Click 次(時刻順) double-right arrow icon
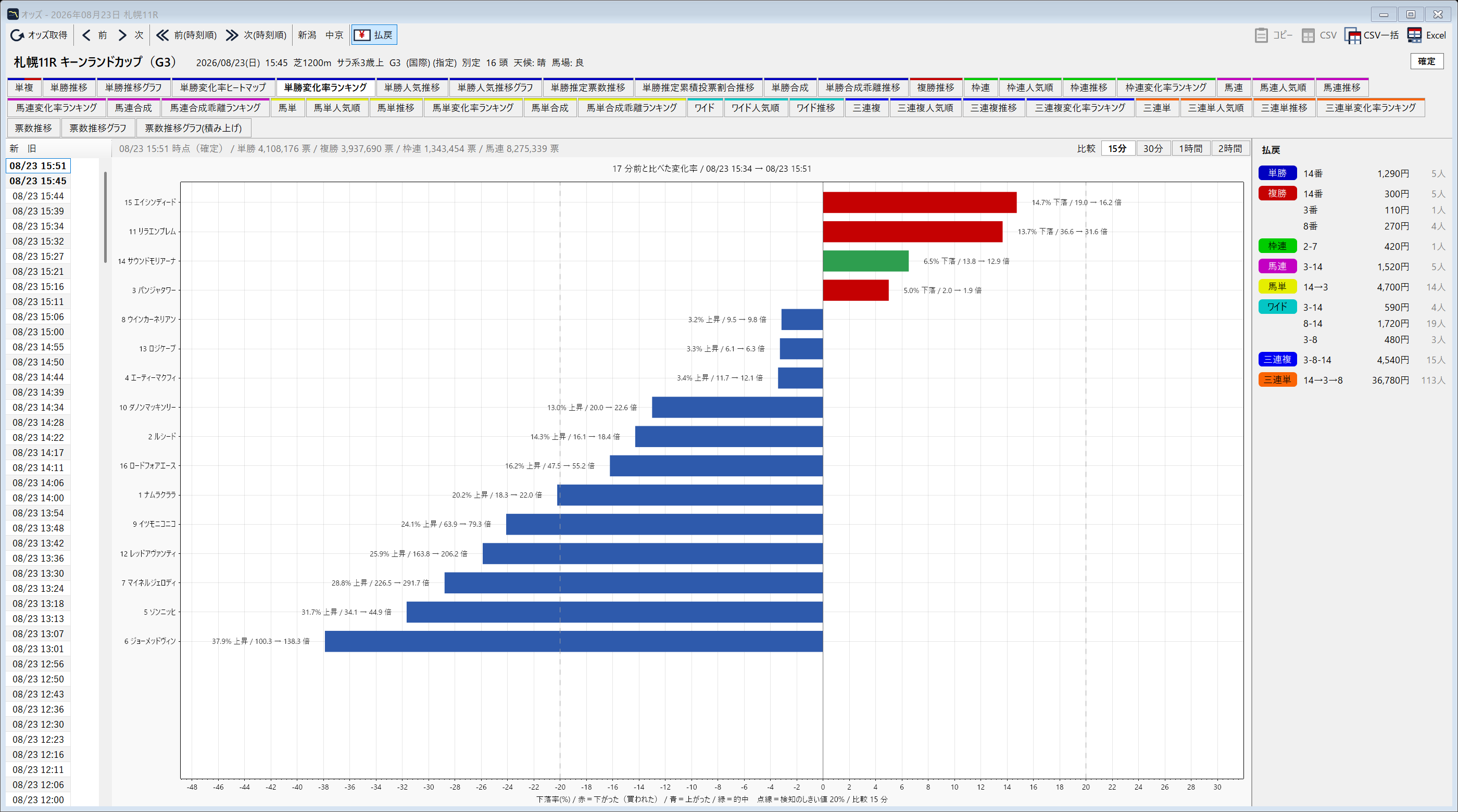1458x812 pixels. tap(232, 35)
